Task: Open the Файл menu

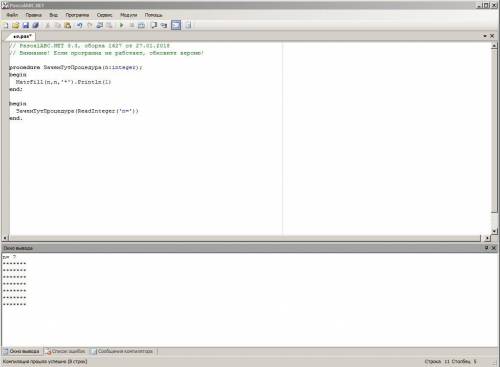Action: [x=12, y=15]
